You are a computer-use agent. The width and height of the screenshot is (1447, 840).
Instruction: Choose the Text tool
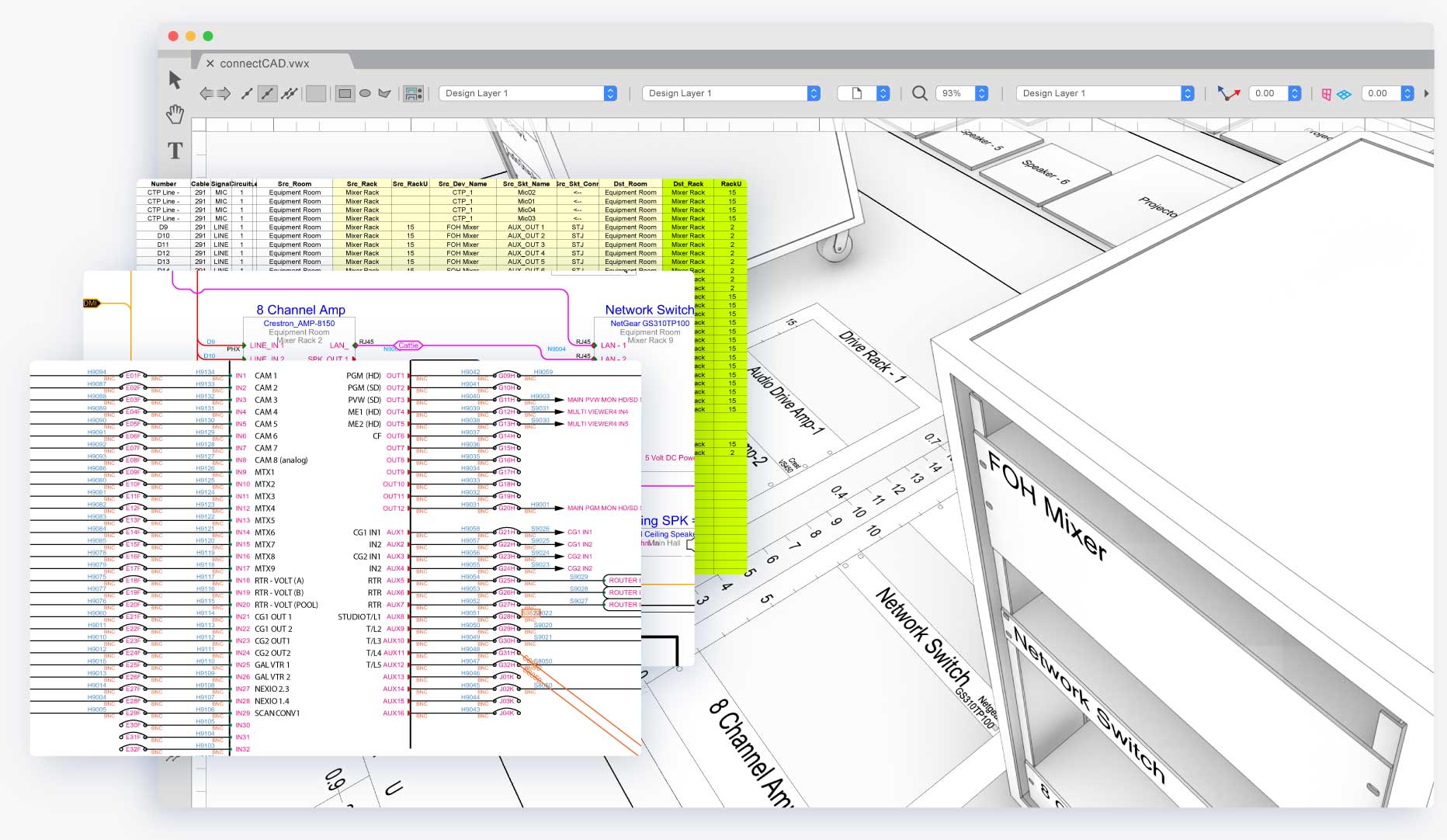click(x=175, y=151)
